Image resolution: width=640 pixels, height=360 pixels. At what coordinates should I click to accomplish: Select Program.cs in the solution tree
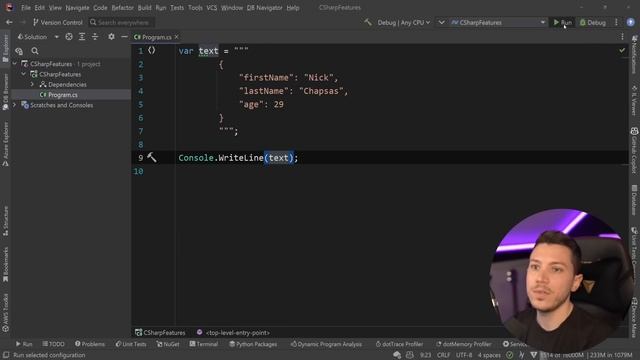pos(62,95)
